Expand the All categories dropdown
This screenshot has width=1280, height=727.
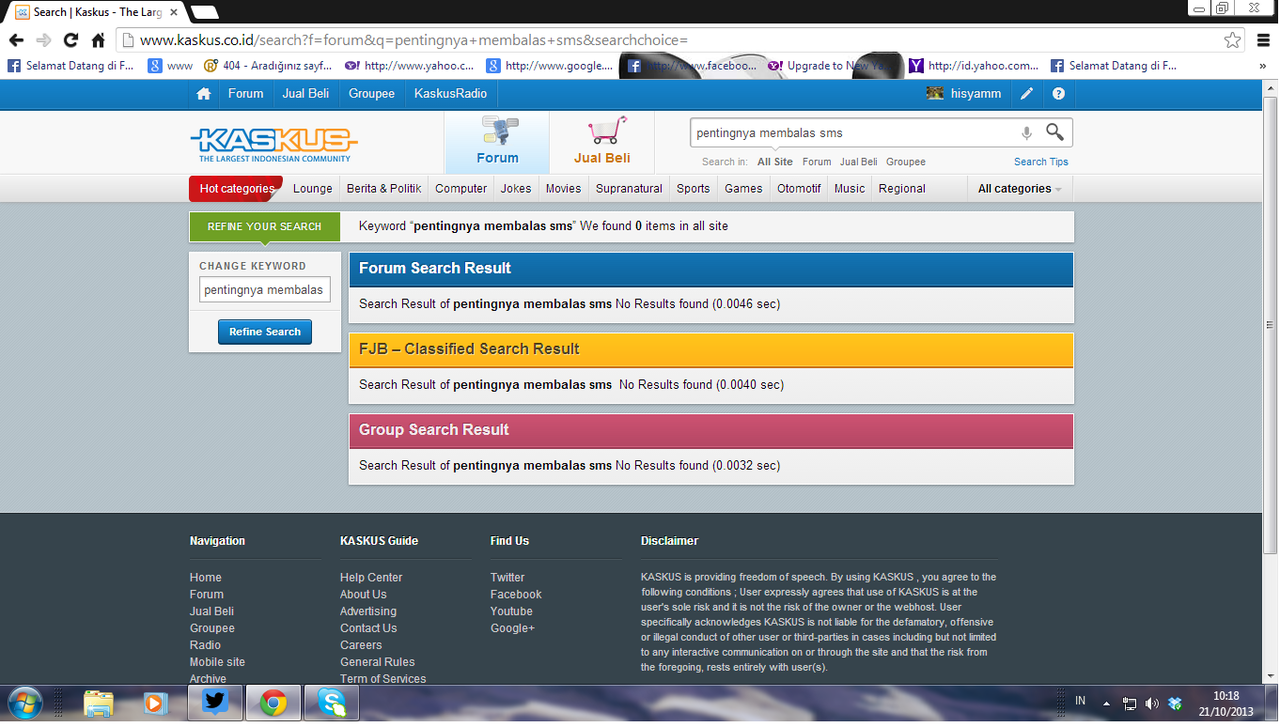(1019, 188)
